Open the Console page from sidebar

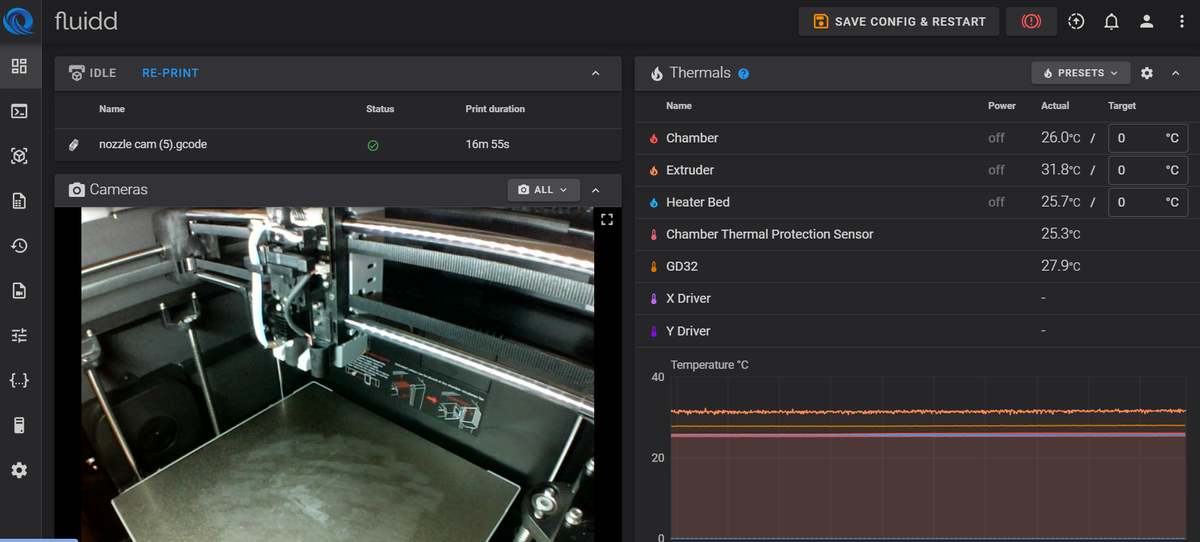tap(19, 111)
